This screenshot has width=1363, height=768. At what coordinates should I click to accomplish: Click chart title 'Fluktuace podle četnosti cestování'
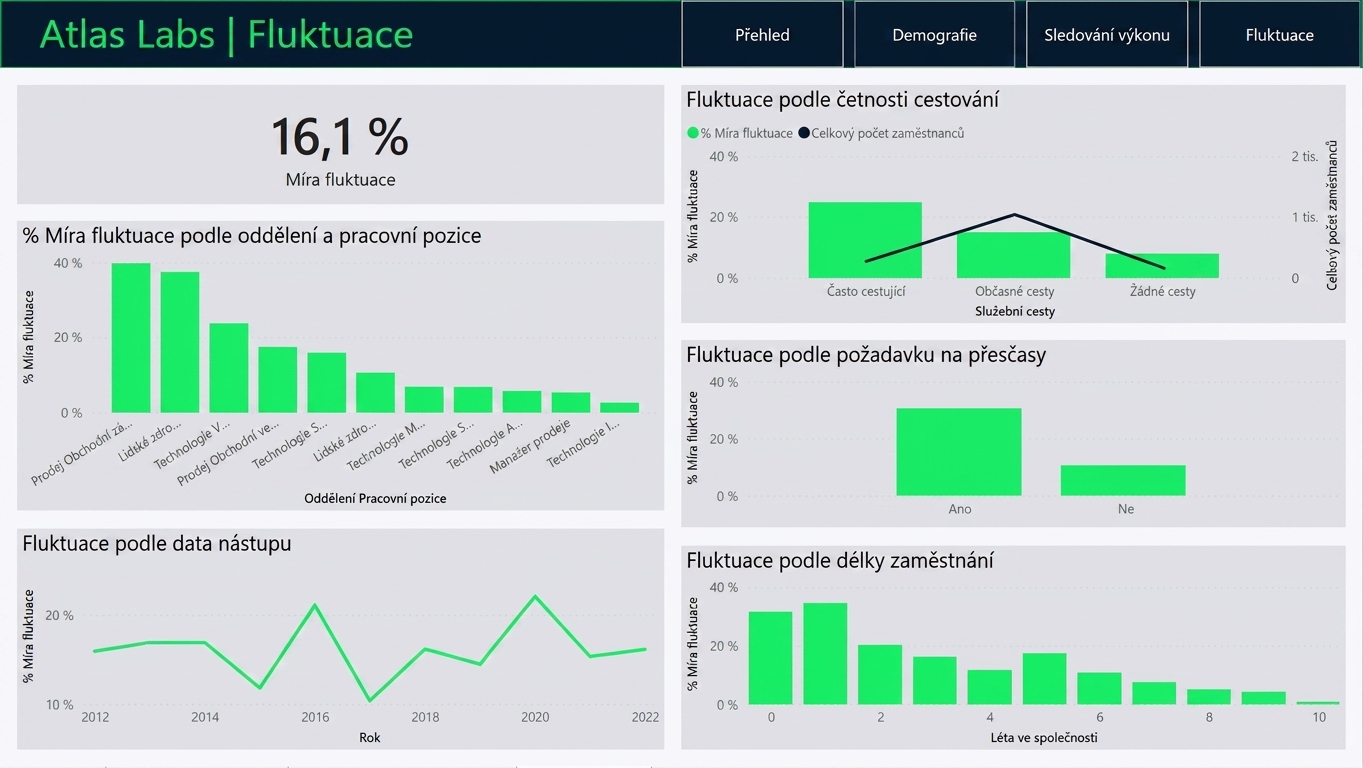pyautogui.click(x=842, y=100)
